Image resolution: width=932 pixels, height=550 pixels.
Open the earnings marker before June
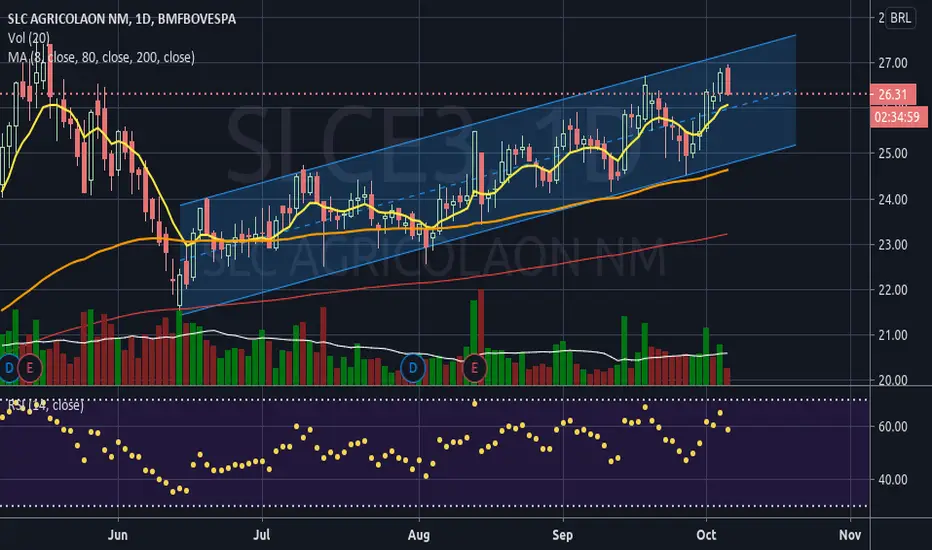pos(30,368)
